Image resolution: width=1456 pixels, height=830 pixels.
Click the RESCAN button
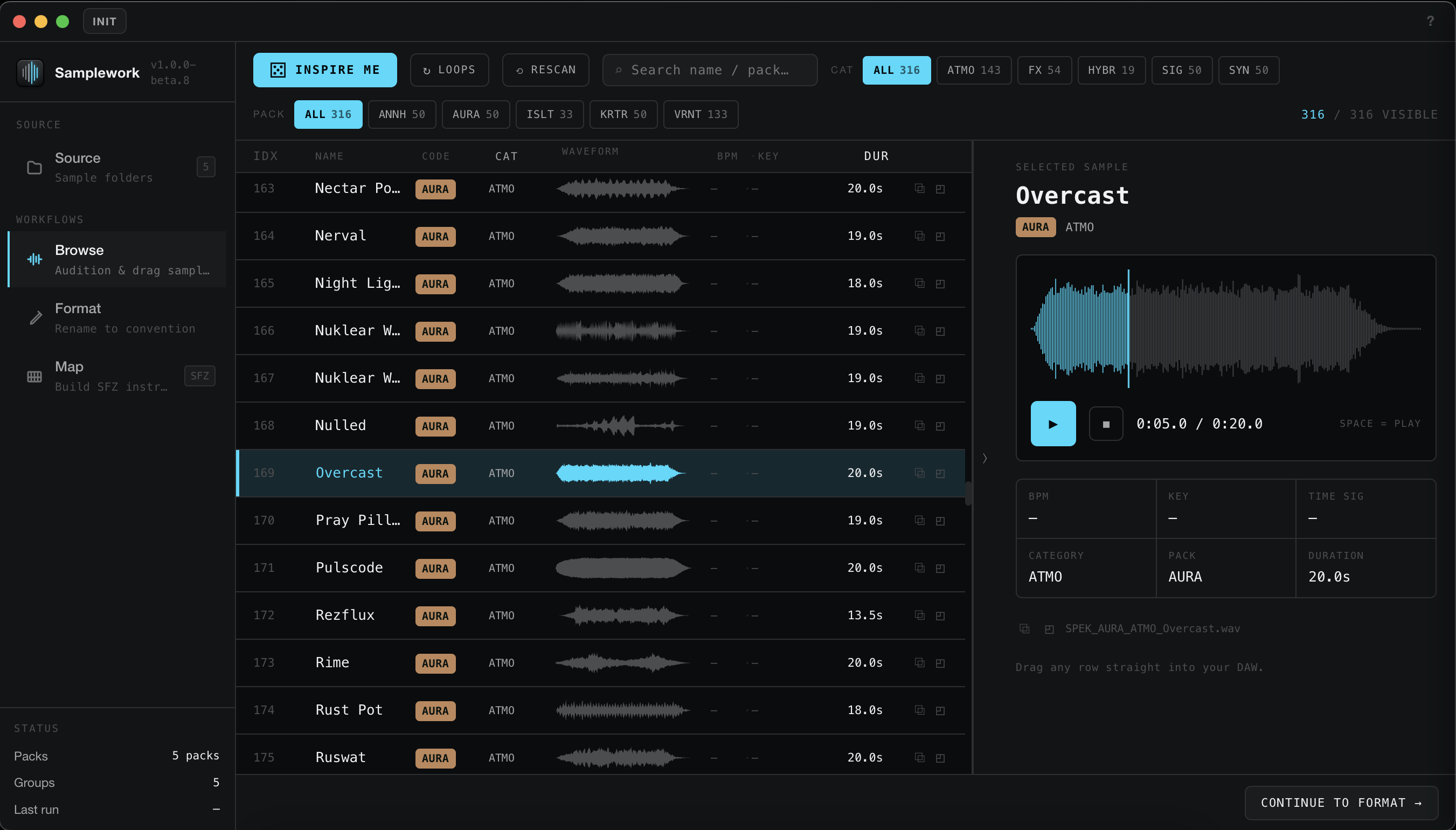[x=545, y=70]
